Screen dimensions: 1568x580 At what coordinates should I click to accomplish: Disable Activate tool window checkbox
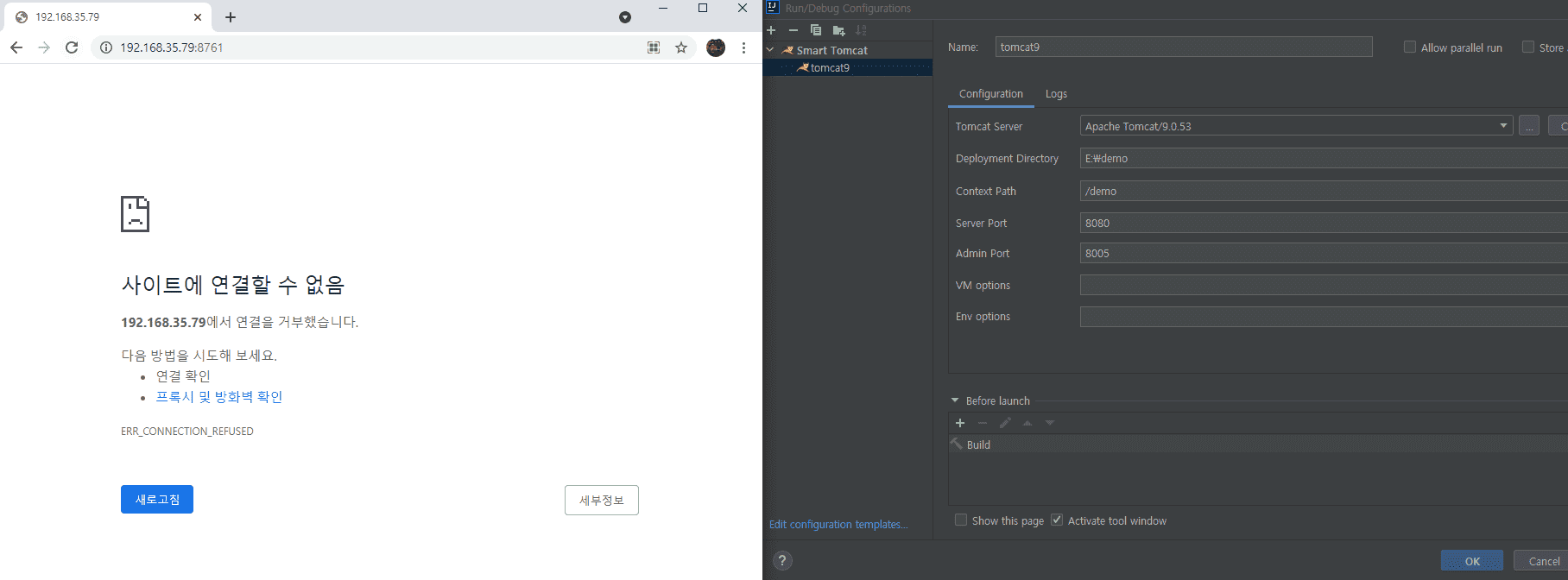tap(1057, 520)
